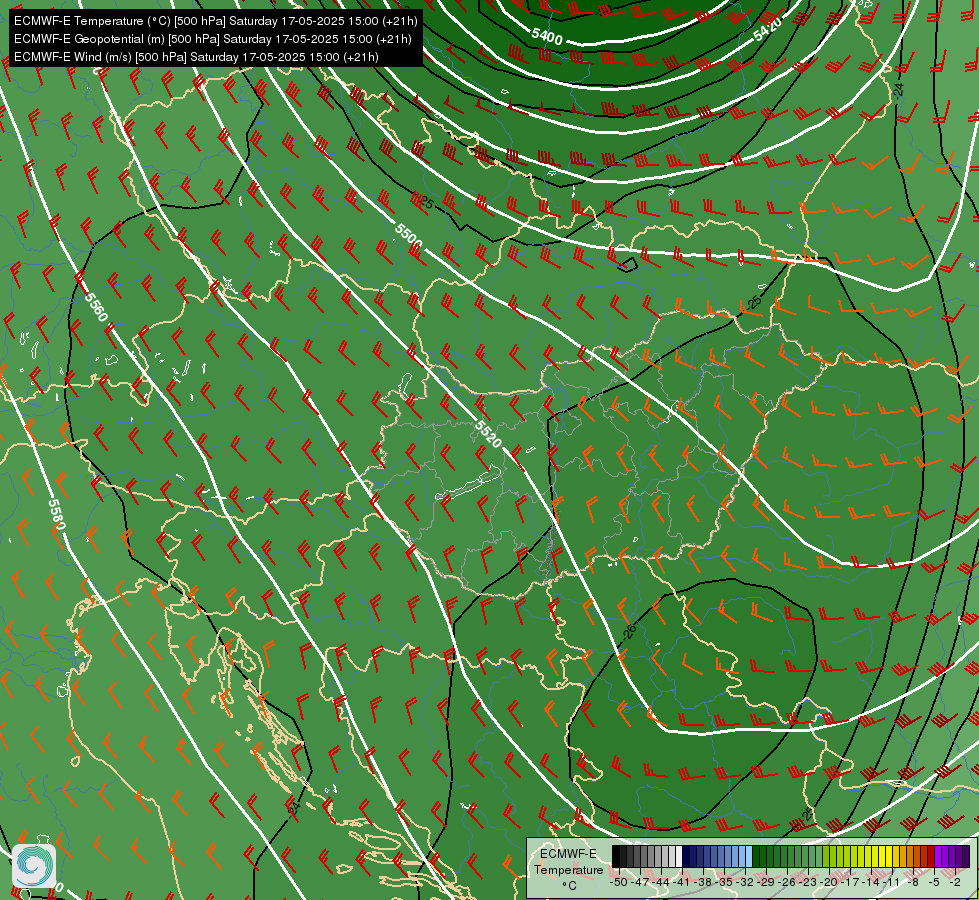Screen dimensions: 979x900
Task: Click the -23 value in the legend
Action: (x=808, y=882)
